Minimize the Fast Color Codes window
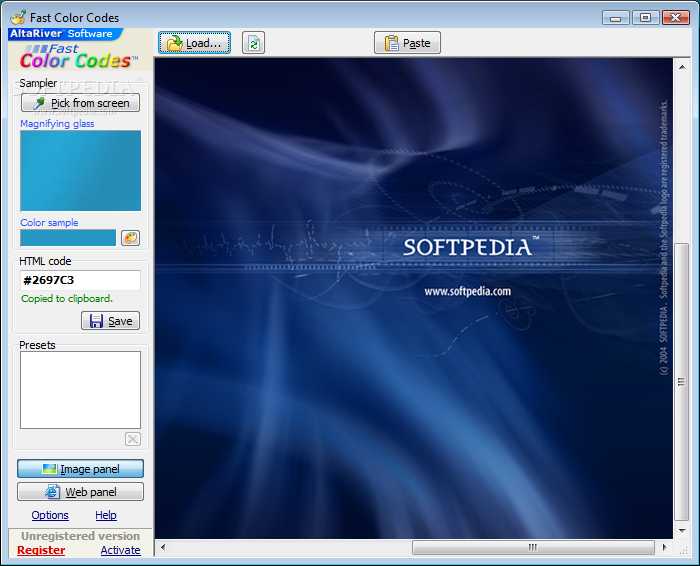700x566 pixels. click(616, 18)
